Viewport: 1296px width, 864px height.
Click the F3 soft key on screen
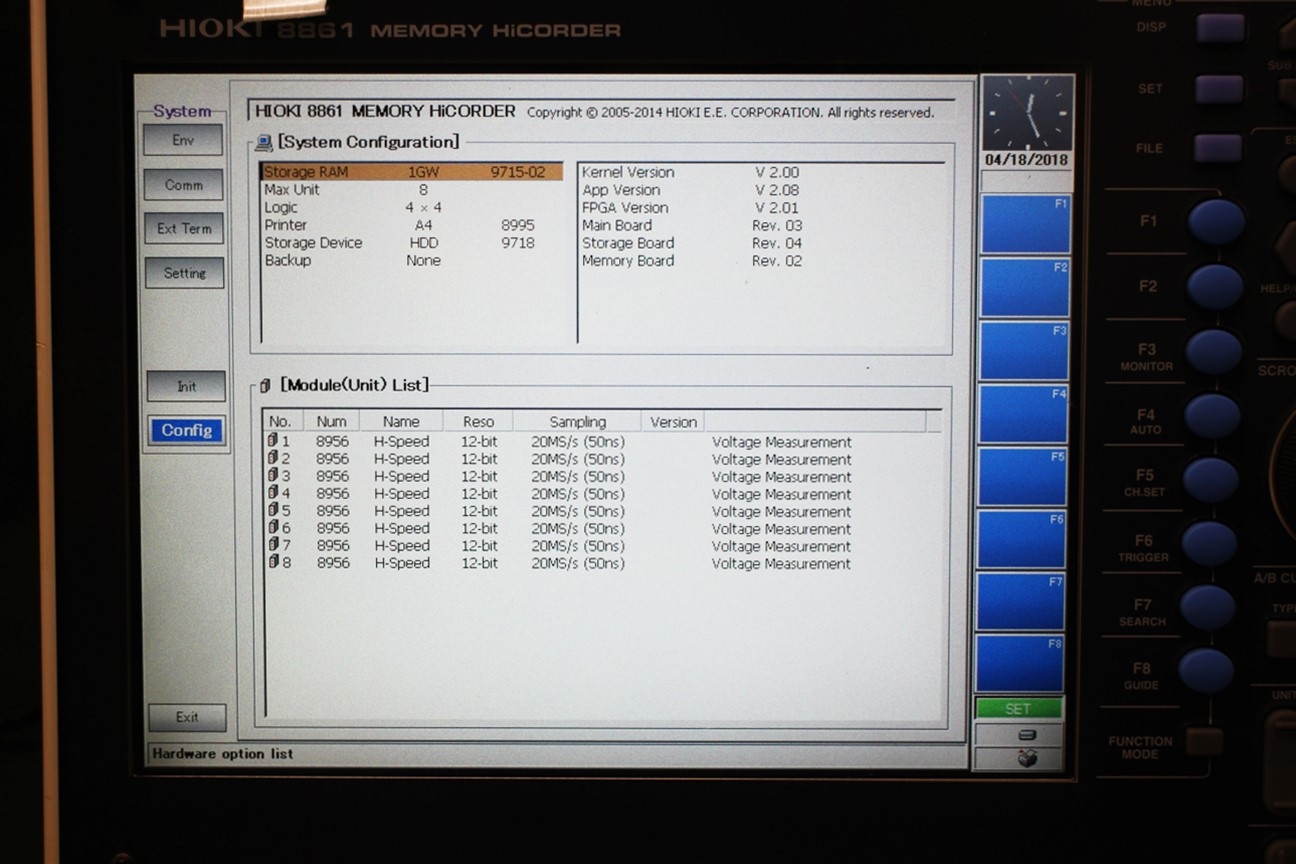(x=1026, y=351)
